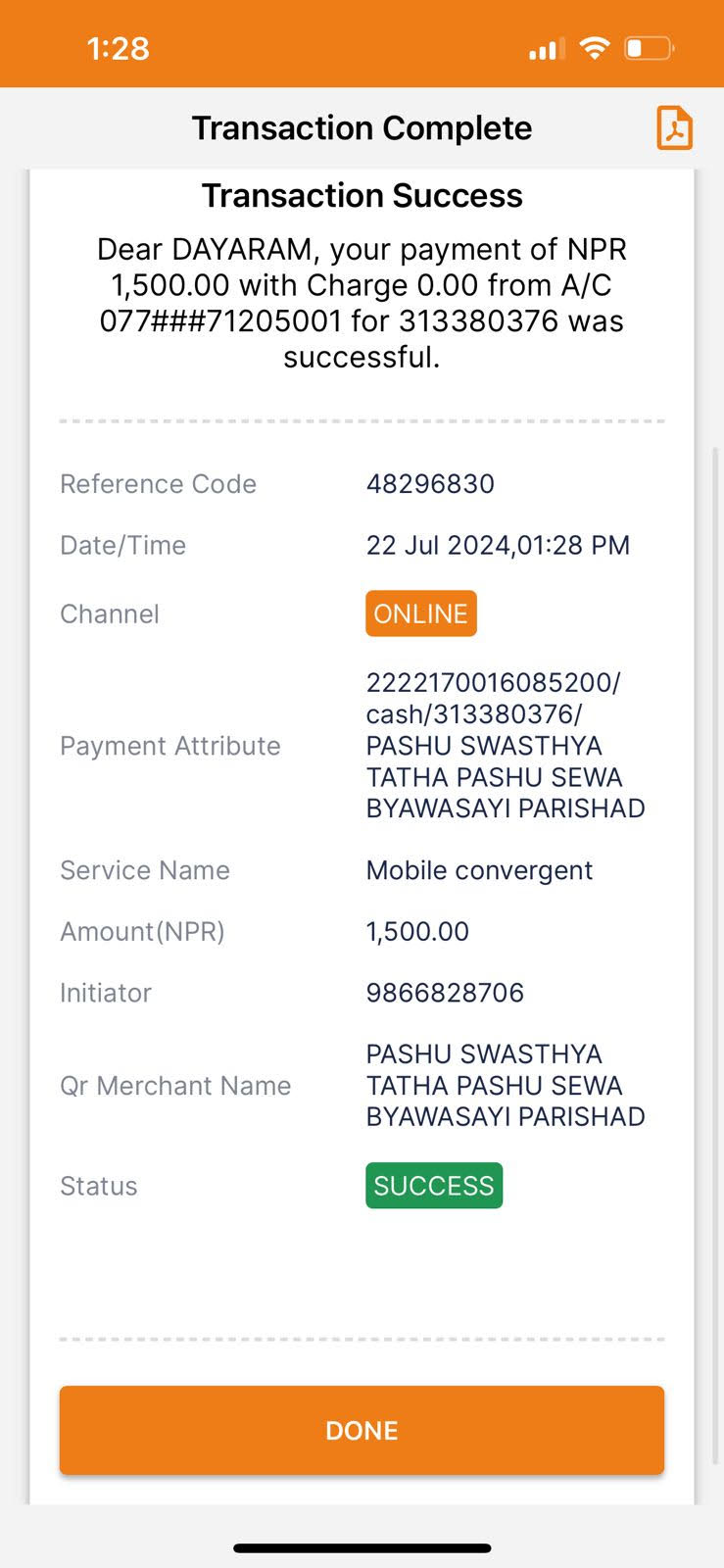
Task: Tap the ONLINE channel badge
Action: [x=421, y=613]
